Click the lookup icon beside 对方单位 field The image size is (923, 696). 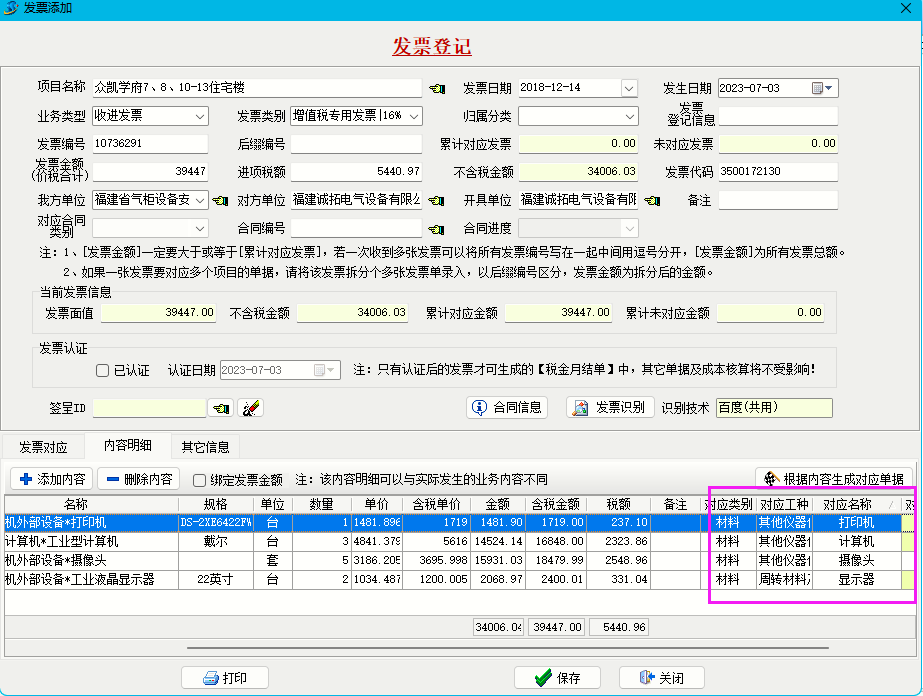tap(436, 200)
